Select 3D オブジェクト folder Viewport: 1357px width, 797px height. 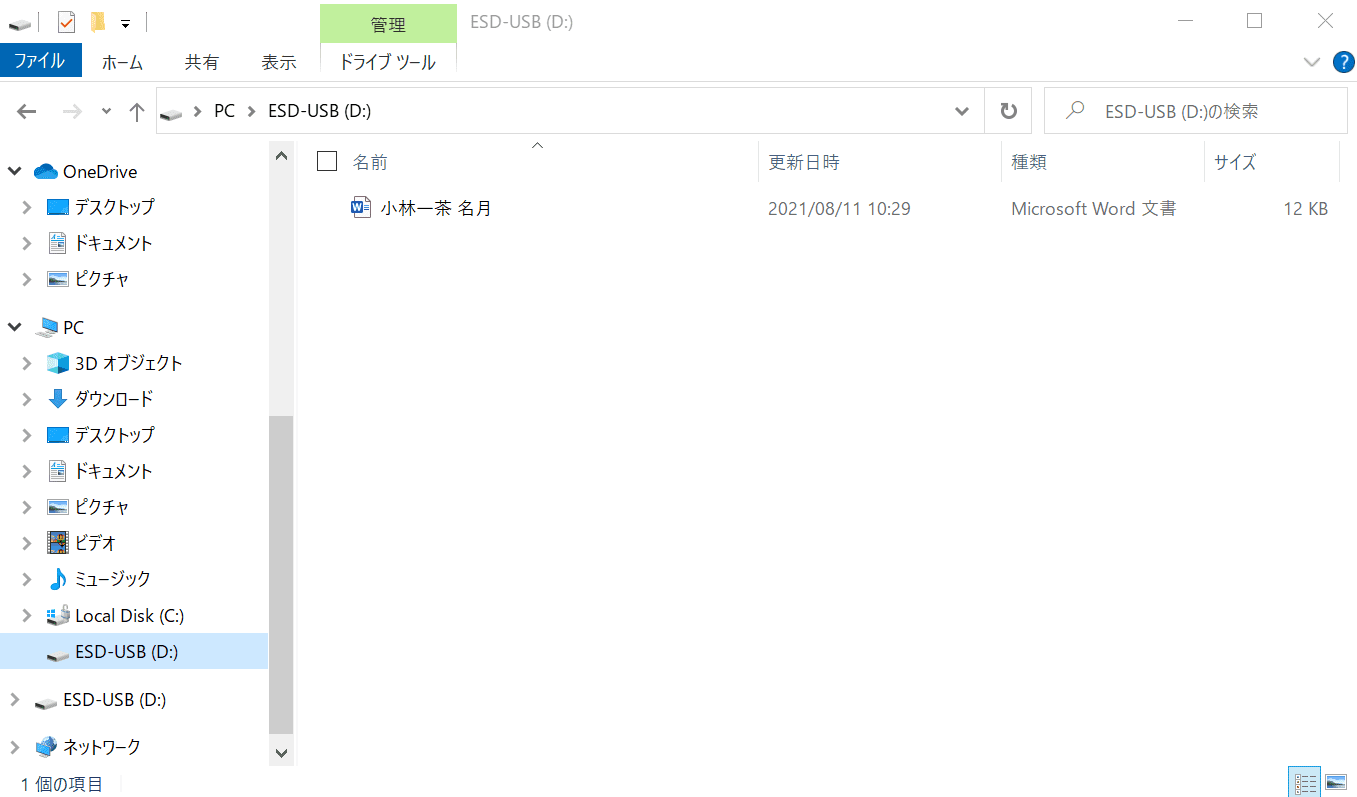128,363
